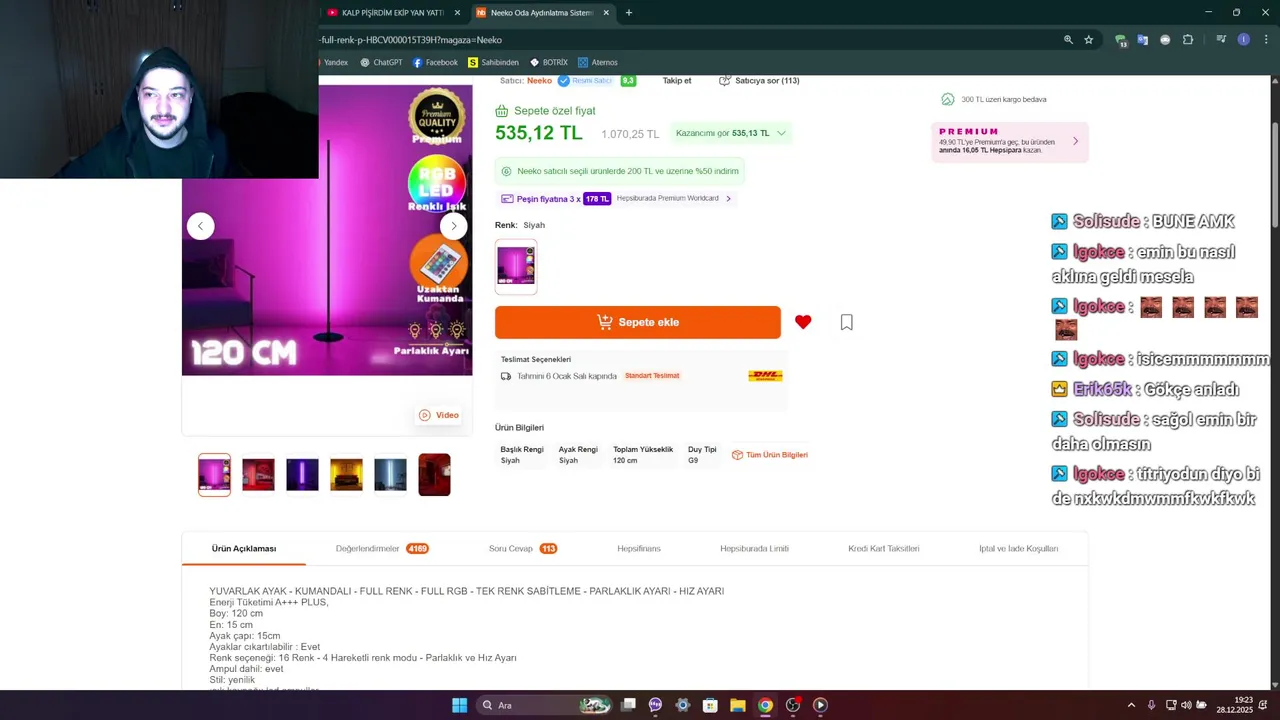Screen dimensions: 1280x720
Task: Play the product Video
Action: pos(439,415)
